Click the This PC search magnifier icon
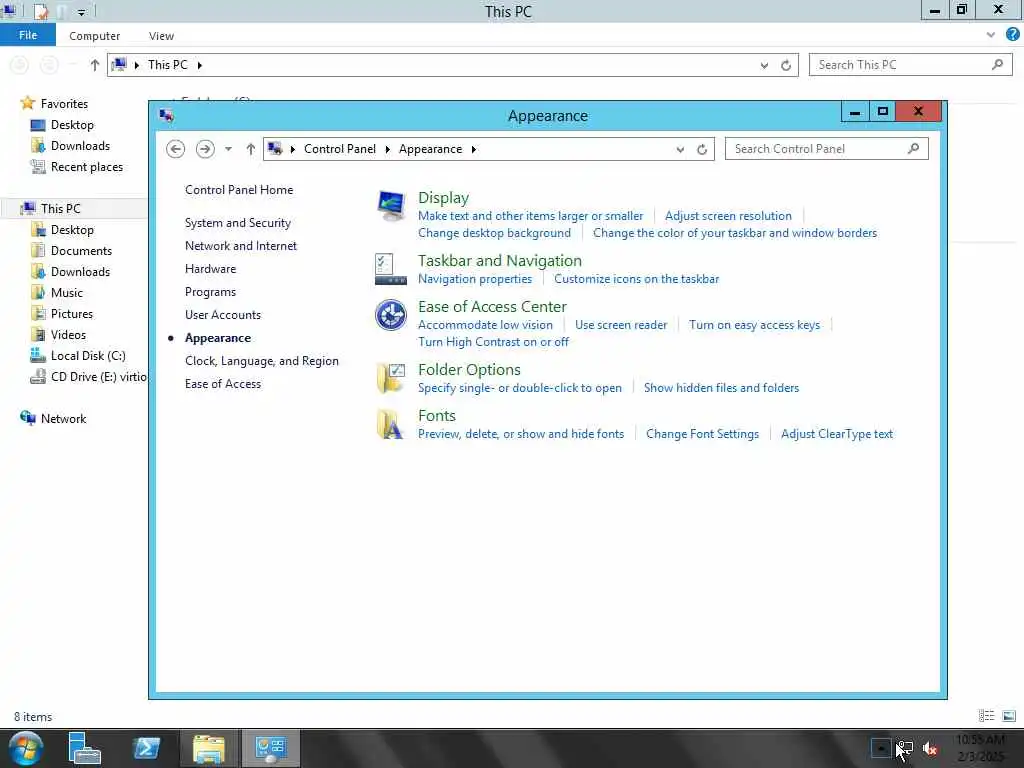This screenshot has height=768, width=1024. [x=997, y=65]
